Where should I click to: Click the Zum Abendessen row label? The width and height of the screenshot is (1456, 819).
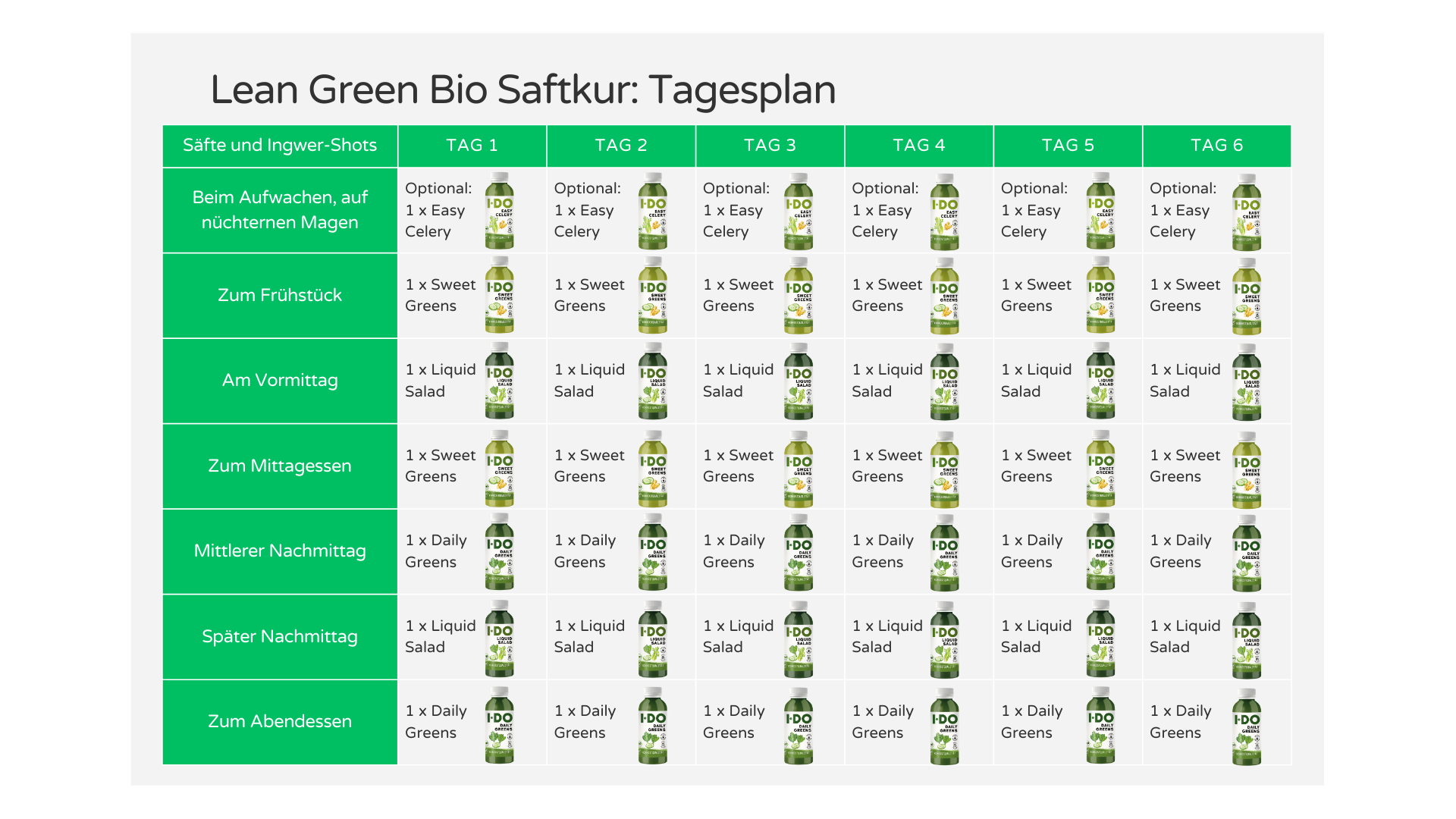tap(280, 721)
